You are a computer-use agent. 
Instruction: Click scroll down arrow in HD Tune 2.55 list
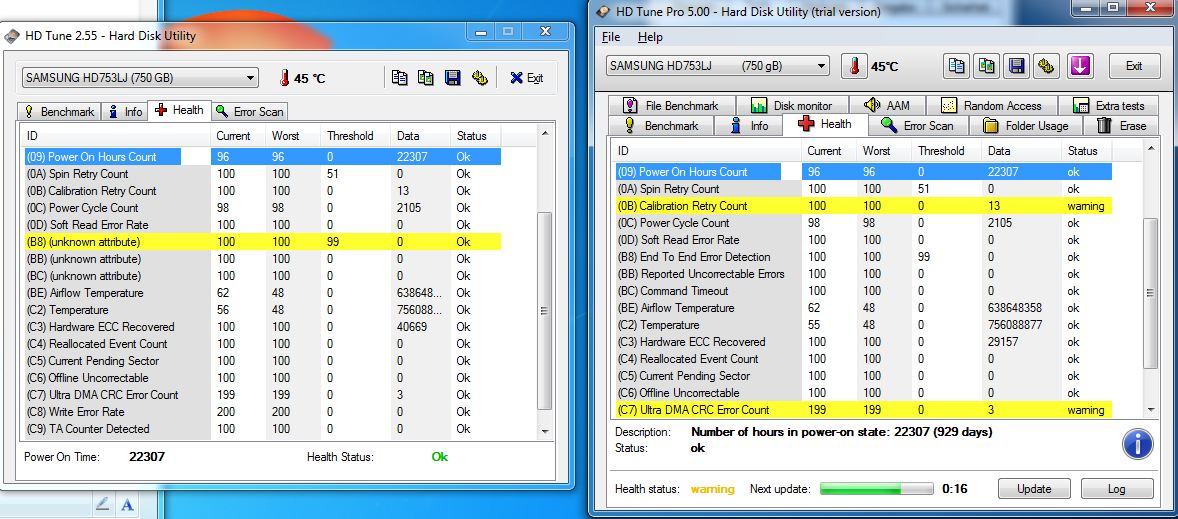545,432
